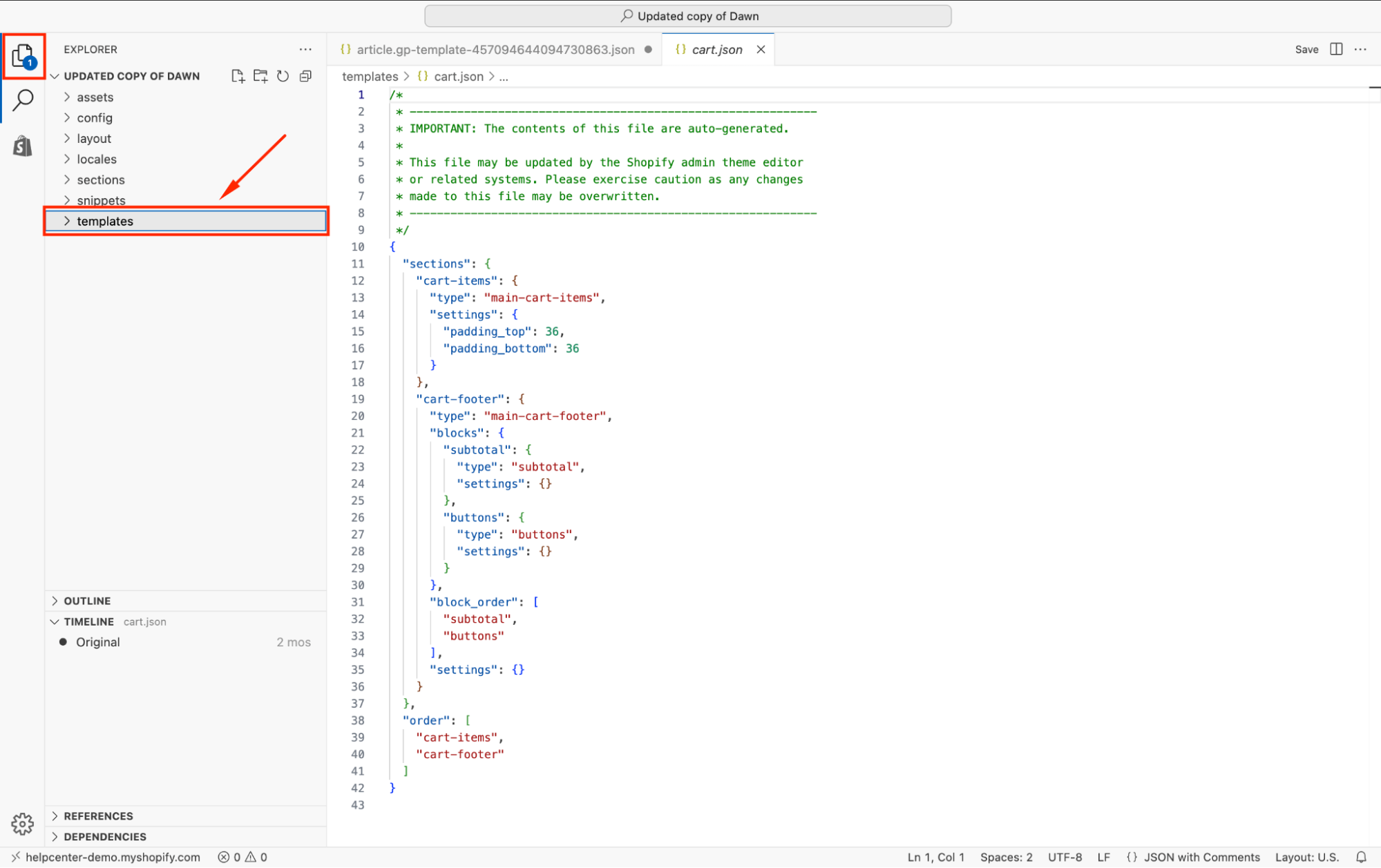The height and width of the screenshot is (868, 1381).
Task: Click the New Folder icon in Explorer
Action: point(260,76)
